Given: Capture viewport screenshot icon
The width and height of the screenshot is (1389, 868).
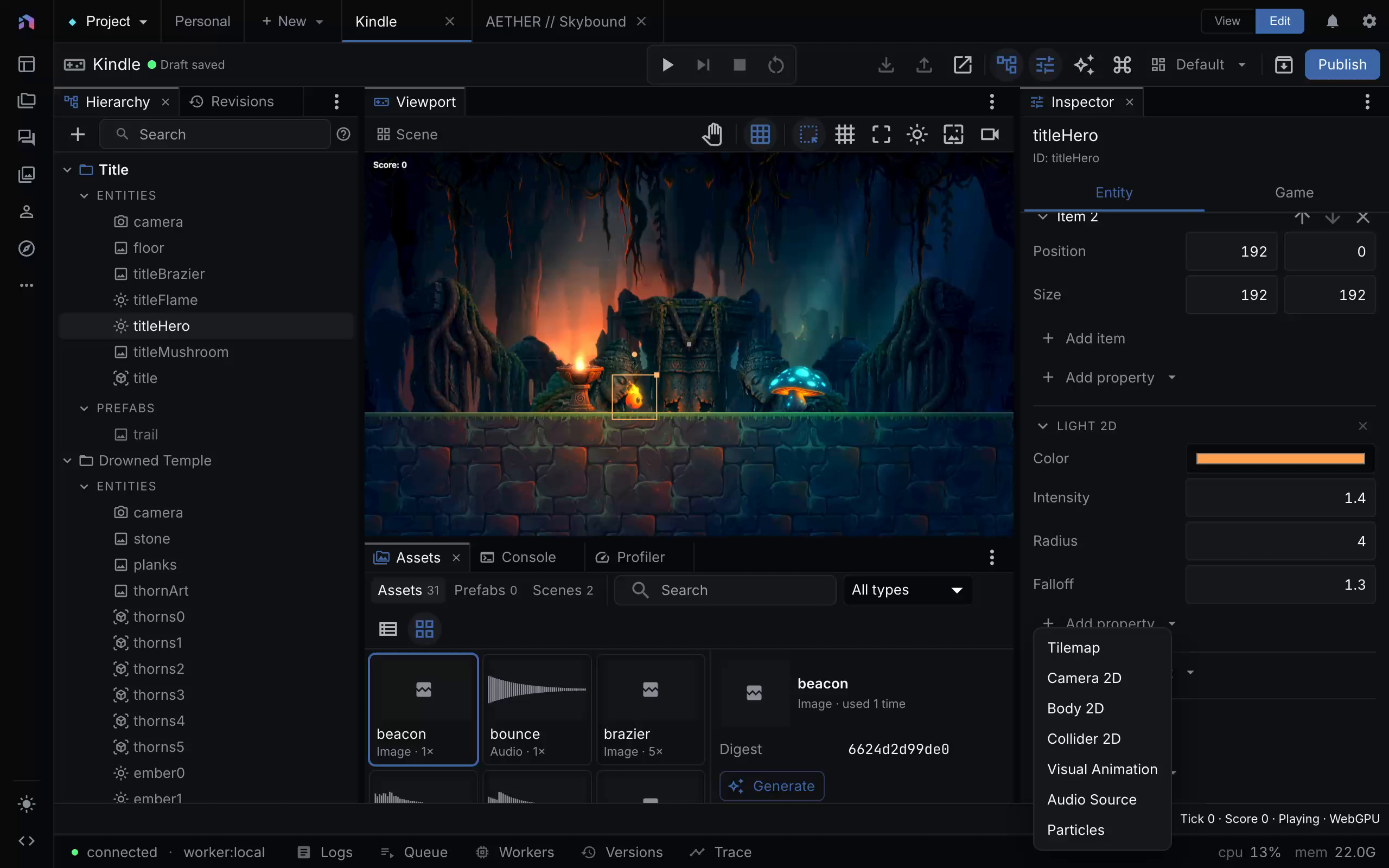Looking at the screenshot, I should coord(953,135).
